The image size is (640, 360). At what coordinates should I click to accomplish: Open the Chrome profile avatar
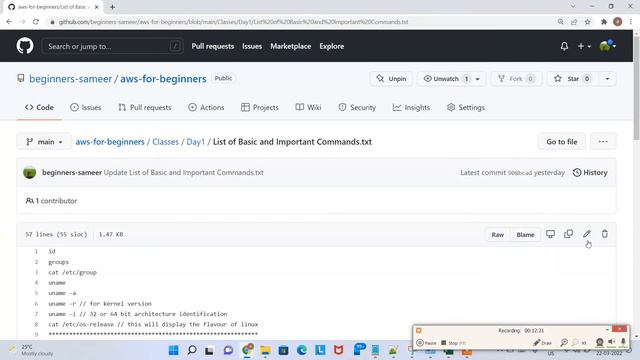618,22
